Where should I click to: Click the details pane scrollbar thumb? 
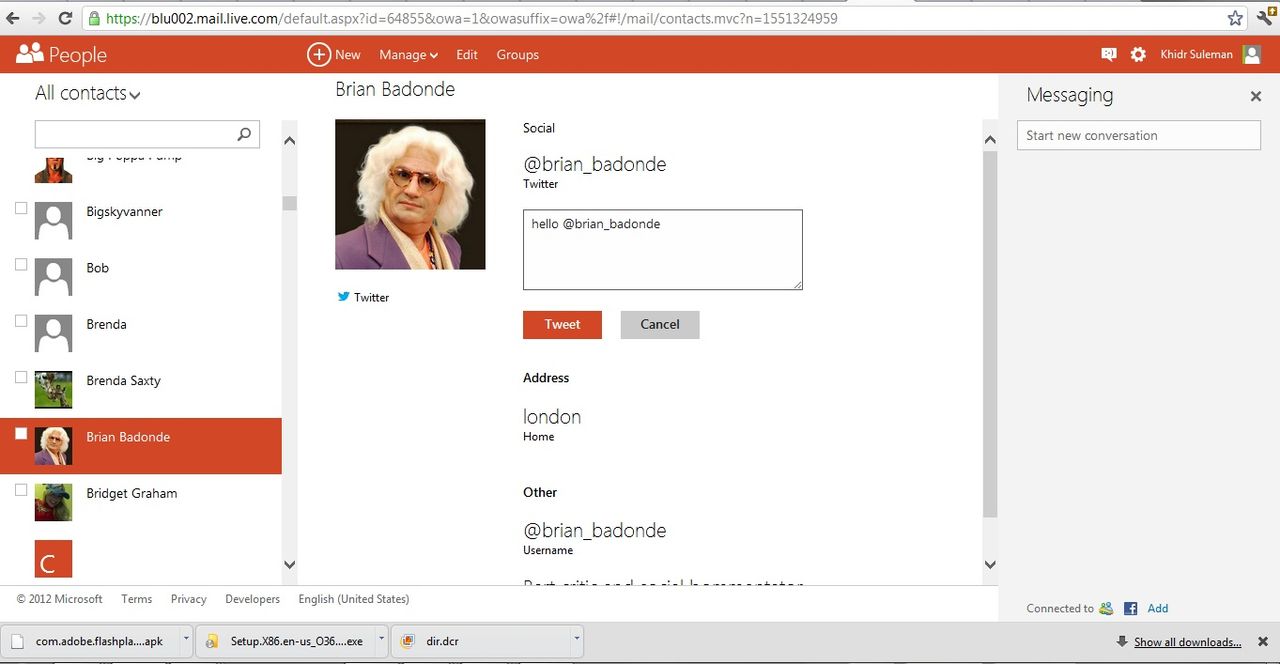click(990, 335)
